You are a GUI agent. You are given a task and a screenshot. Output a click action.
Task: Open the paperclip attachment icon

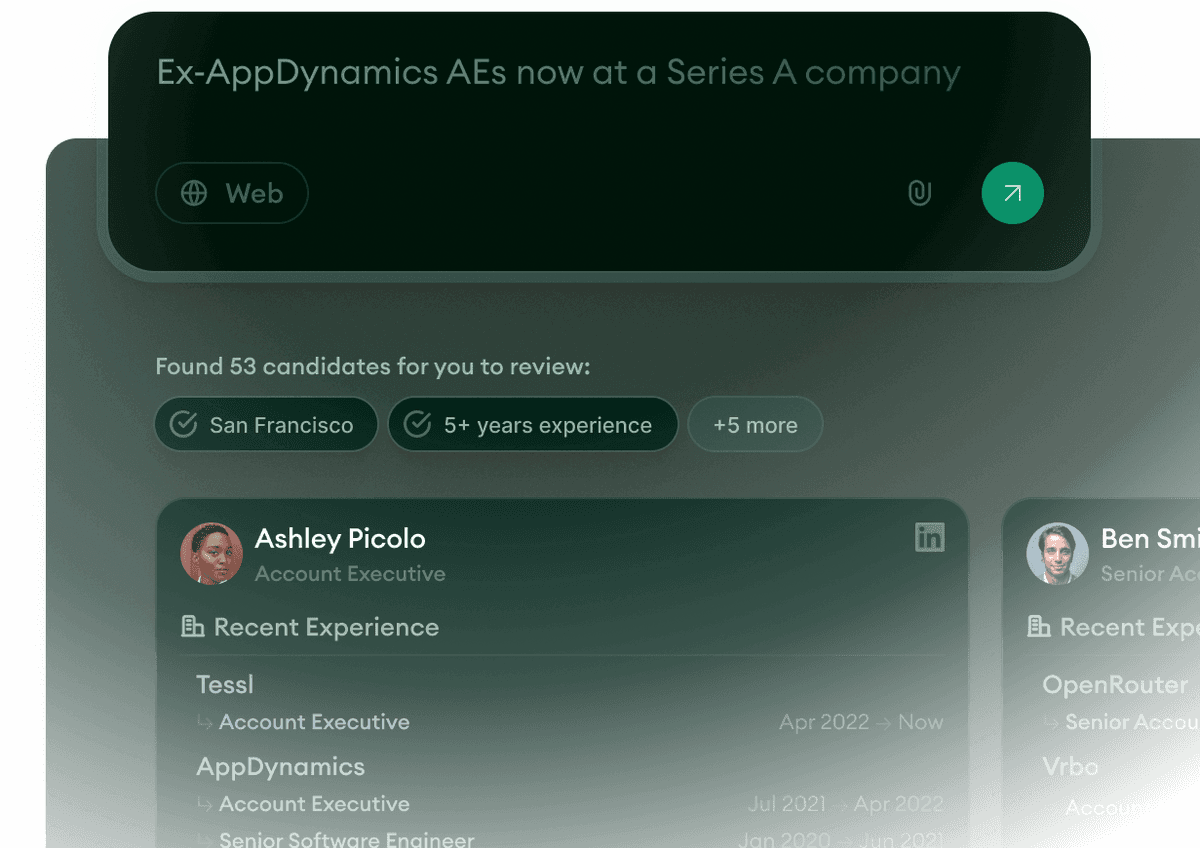919,193
